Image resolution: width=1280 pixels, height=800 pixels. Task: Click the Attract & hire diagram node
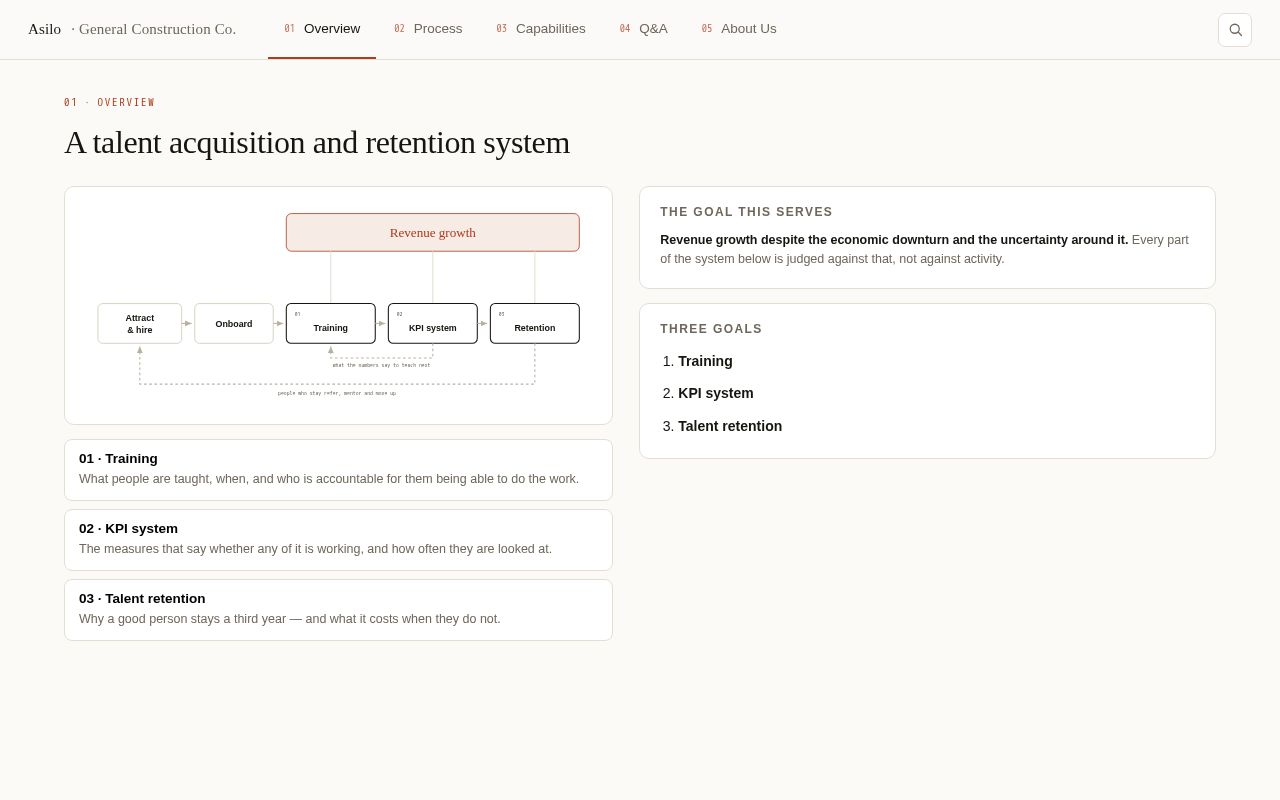[x=140, y=324]
